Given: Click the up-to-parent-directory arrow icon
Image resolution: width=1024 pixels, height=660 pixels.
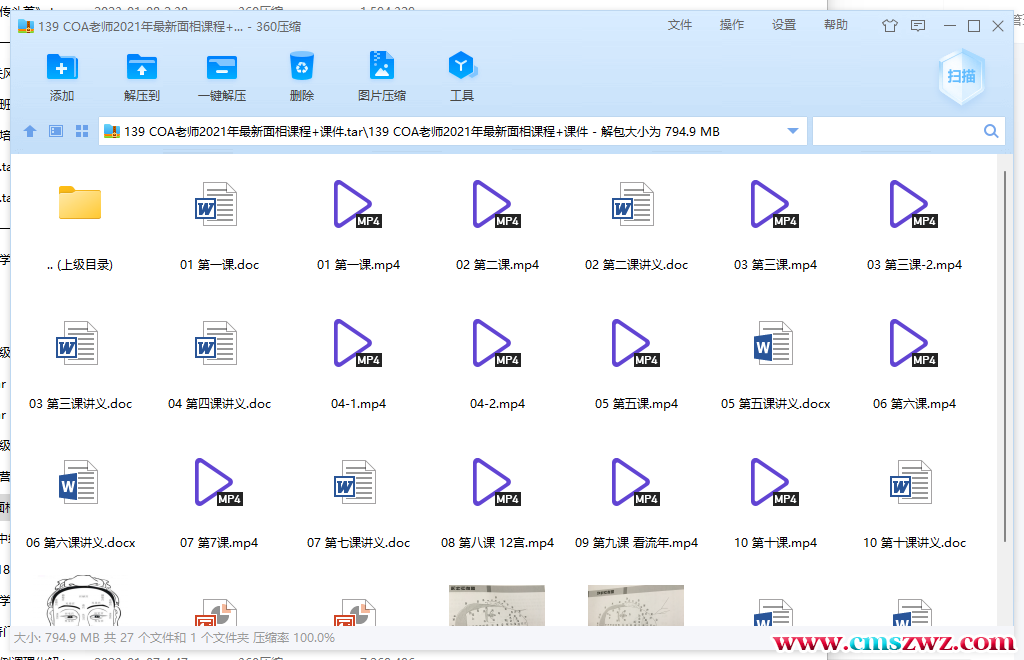Looking at the screenshot, I should coord(29,130).
